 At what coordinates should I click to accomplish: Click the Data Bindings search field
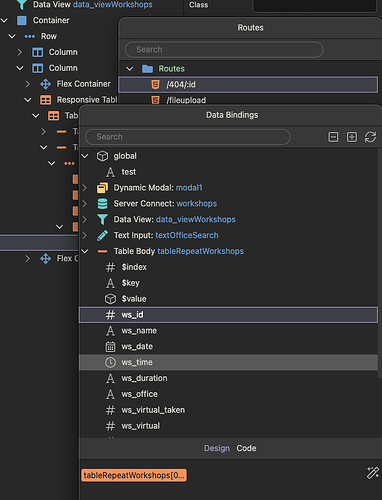188,137
